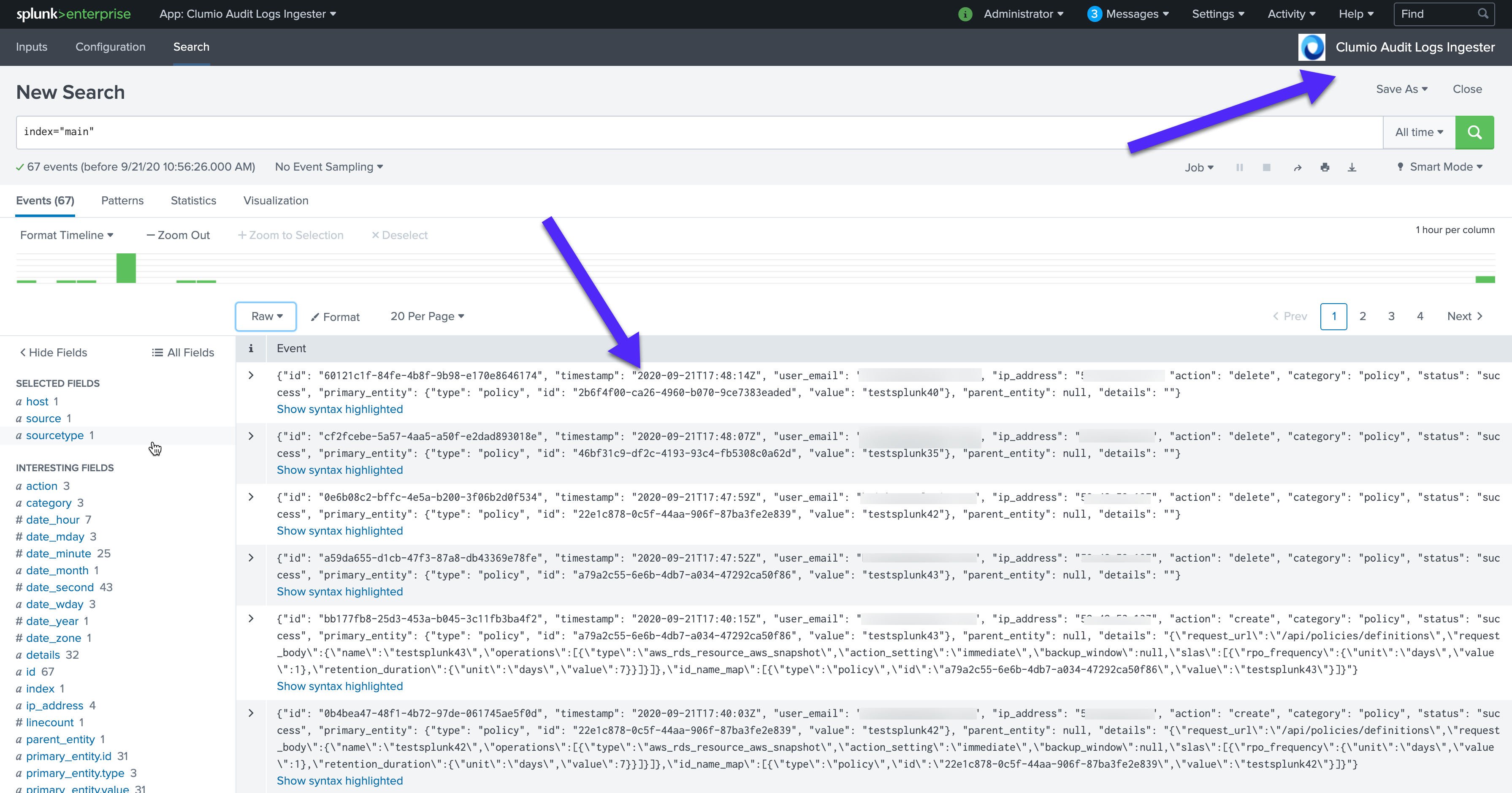Open the All time range picker
This screenshot has height=793, width=1512.
click(x=1419, y=133)
